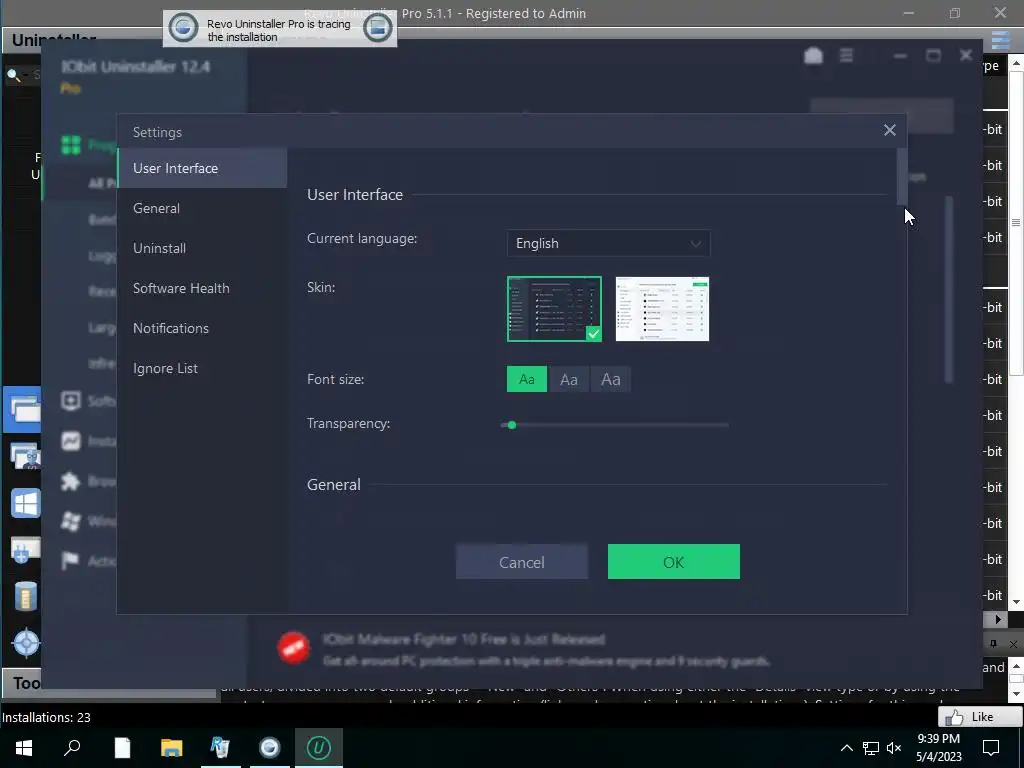Viewport: 1024px width, 768px height.
Task: Select Revo Browser Extensions plug icon
Action: pyautogui.click(x=25, y=550)
